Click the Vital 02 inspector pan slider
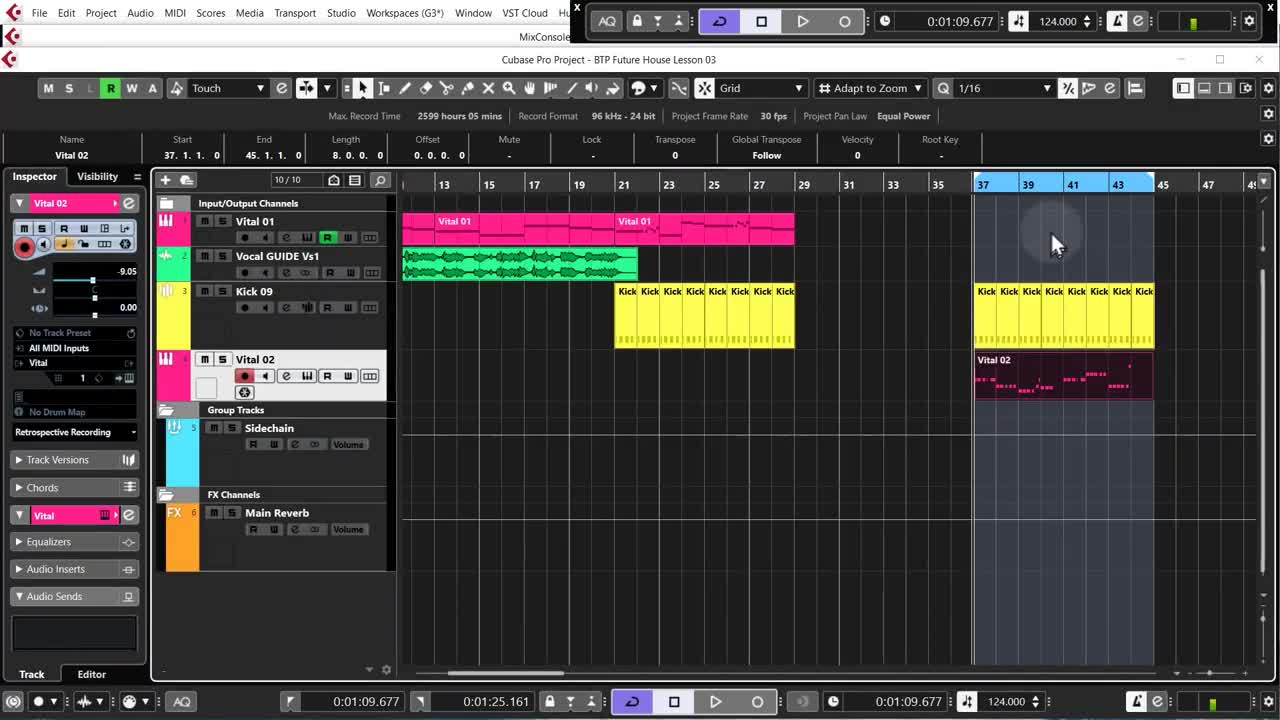This screenshot has height=720, width=1280. [94, 297]
